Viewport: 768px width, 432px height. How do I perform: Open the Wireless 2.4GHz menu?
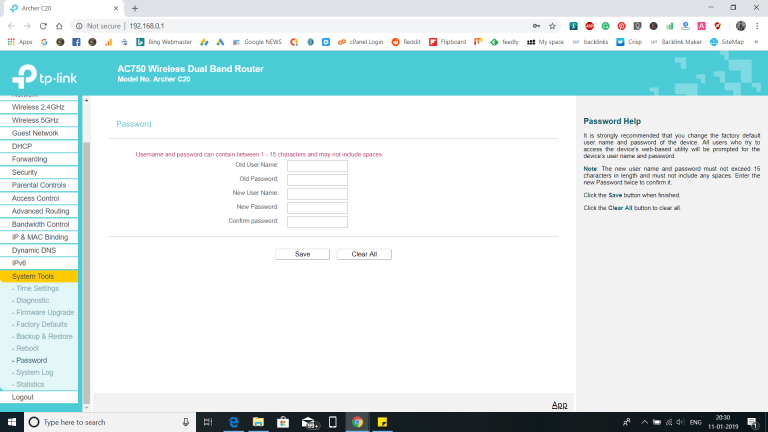tap(38, 106)
